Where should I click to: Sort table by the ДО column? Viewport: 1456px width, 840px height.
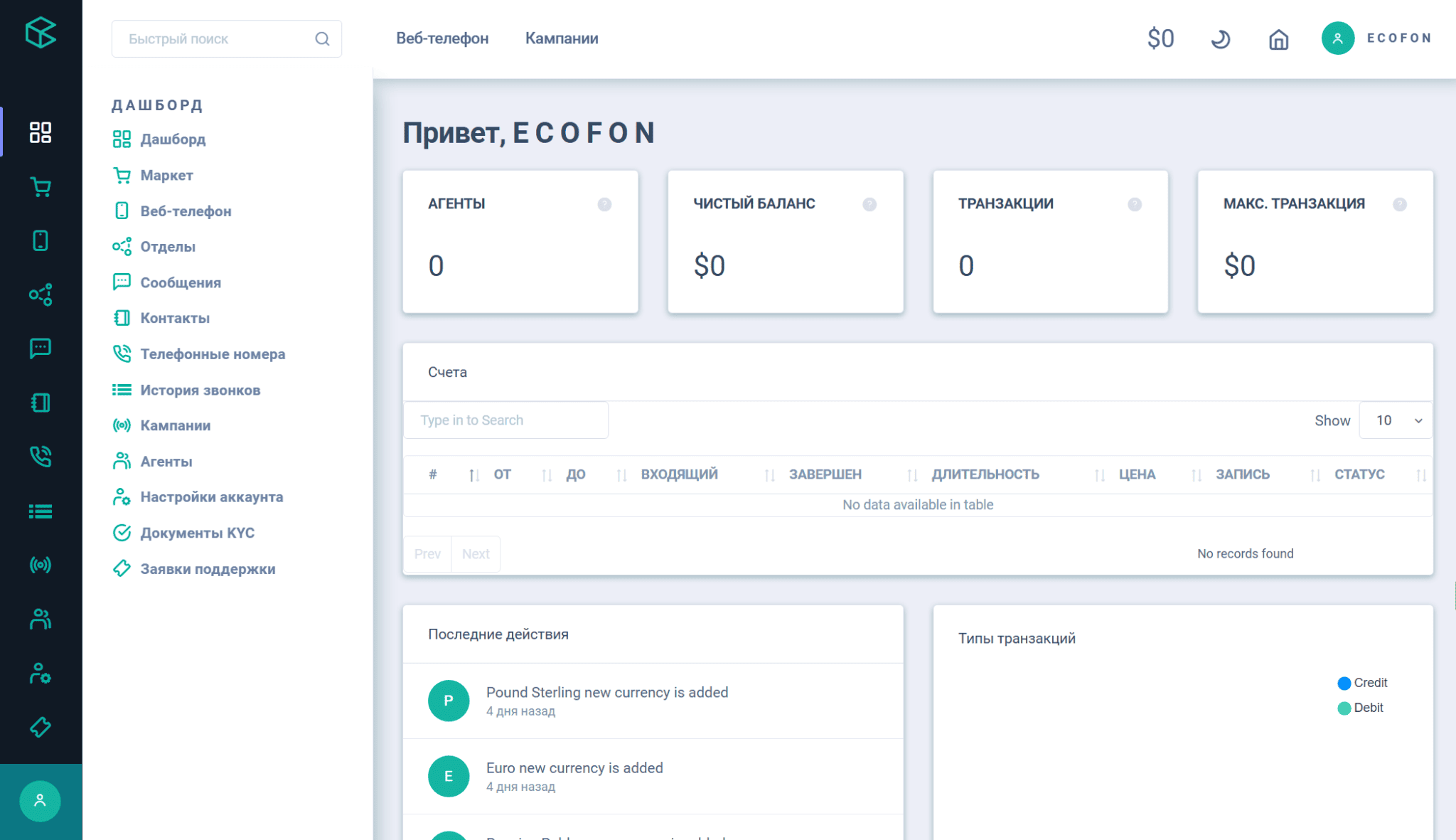click(594, 474)
